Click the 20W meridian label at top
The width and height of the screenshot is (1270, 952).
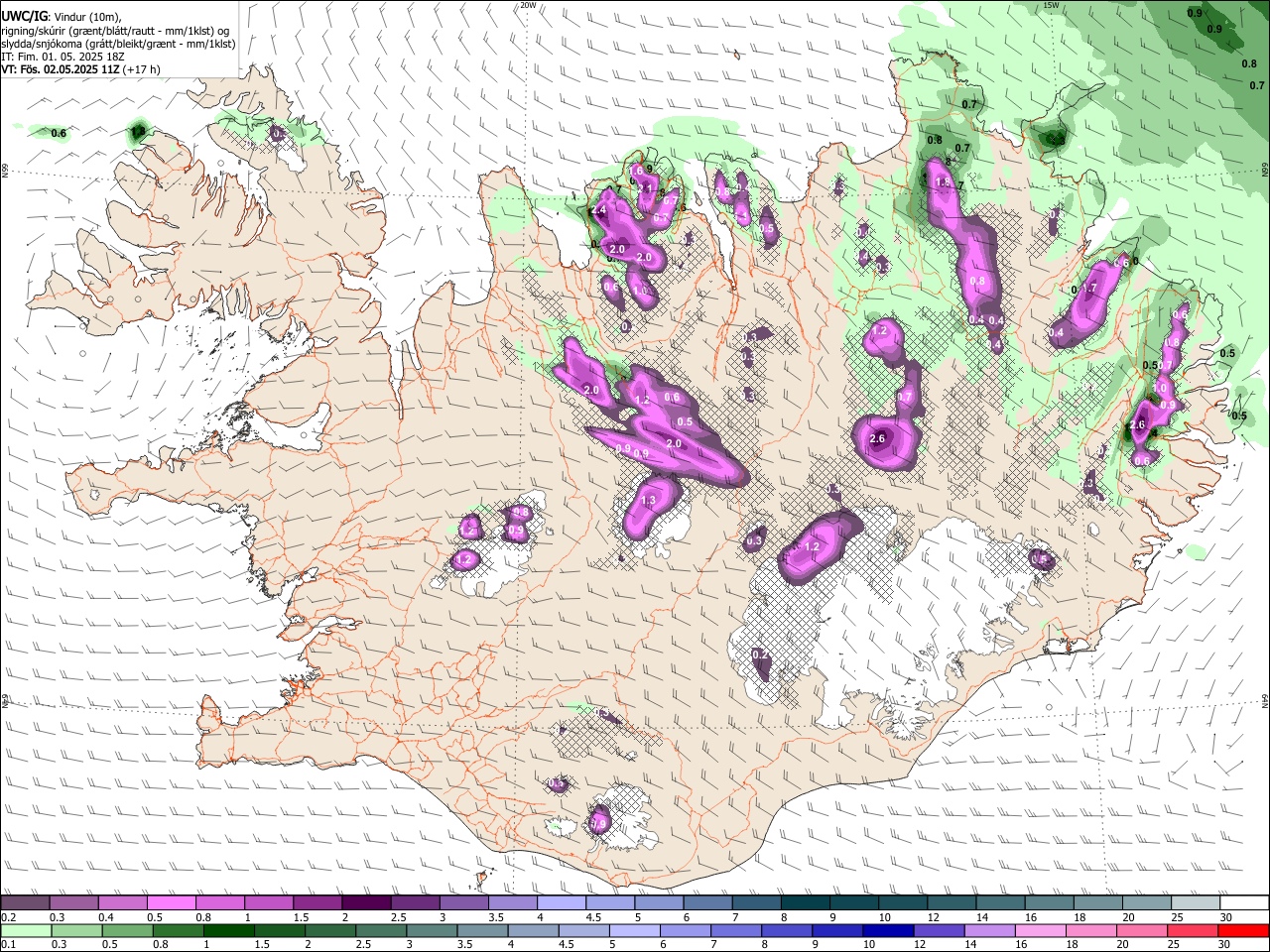point(528,5)
